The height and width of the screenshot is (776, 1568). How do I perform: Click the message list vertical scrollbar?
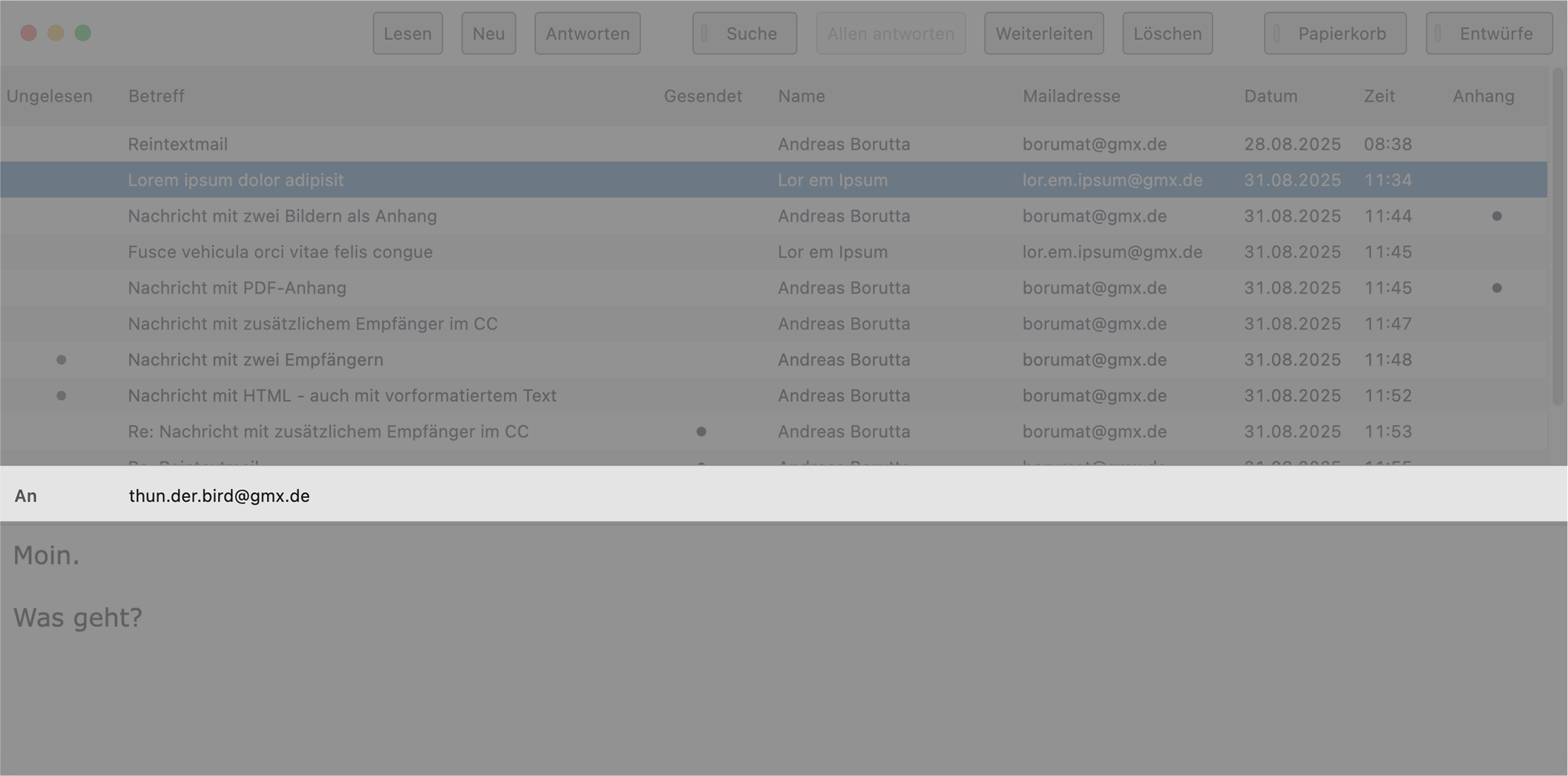(x=1556, y=237)
